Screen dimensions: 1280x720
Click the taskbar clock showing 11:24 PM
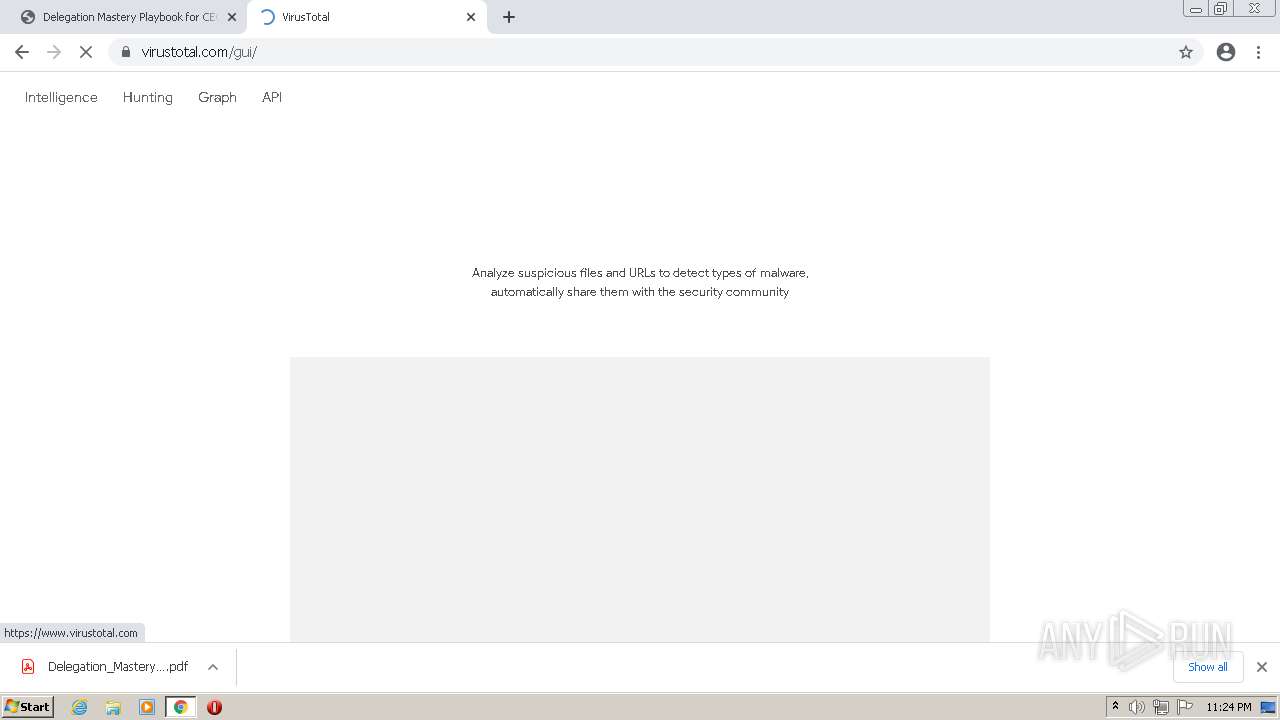(1229, 707)
